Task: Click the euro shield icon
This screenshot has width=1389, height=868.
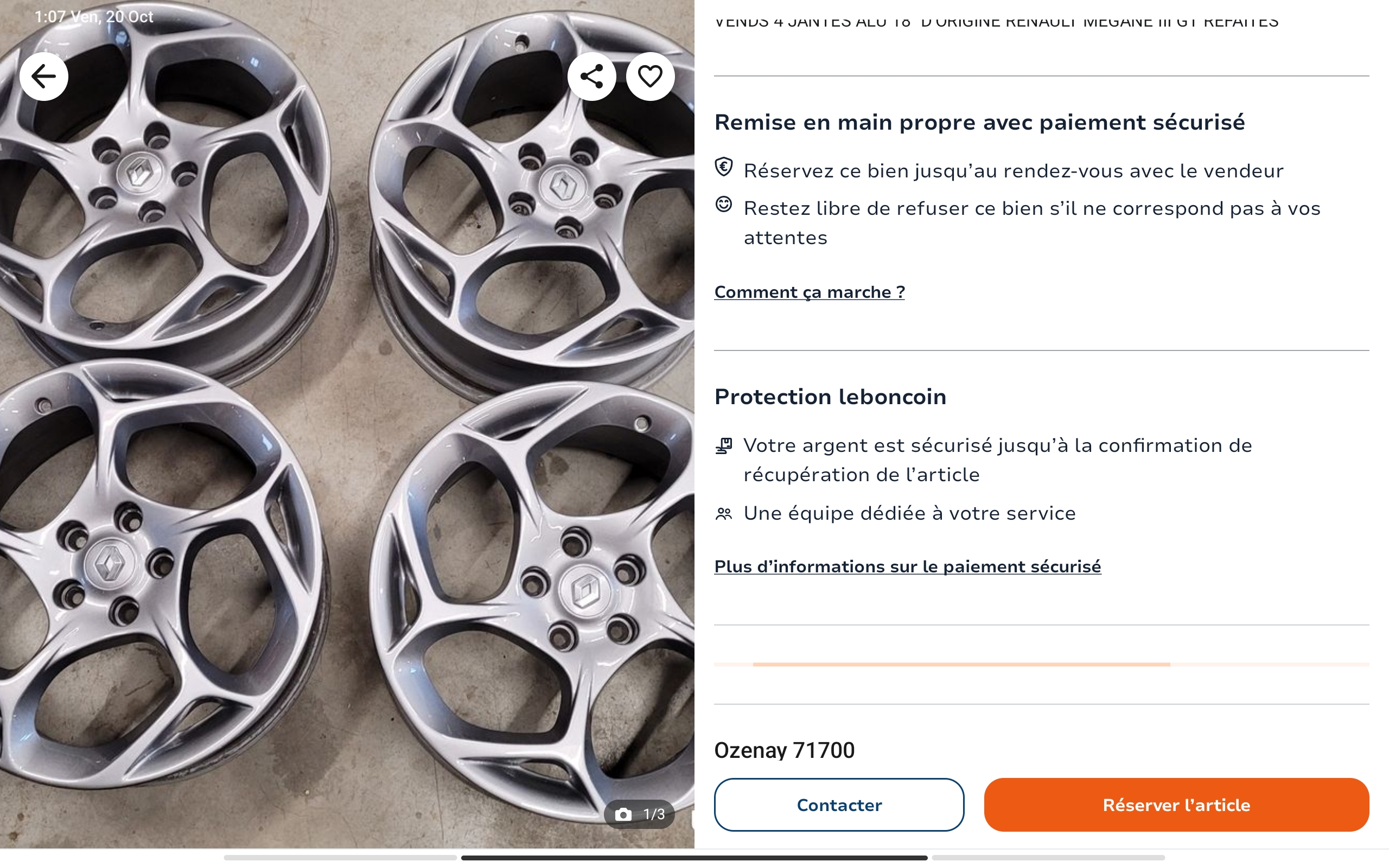Action: 724,167
